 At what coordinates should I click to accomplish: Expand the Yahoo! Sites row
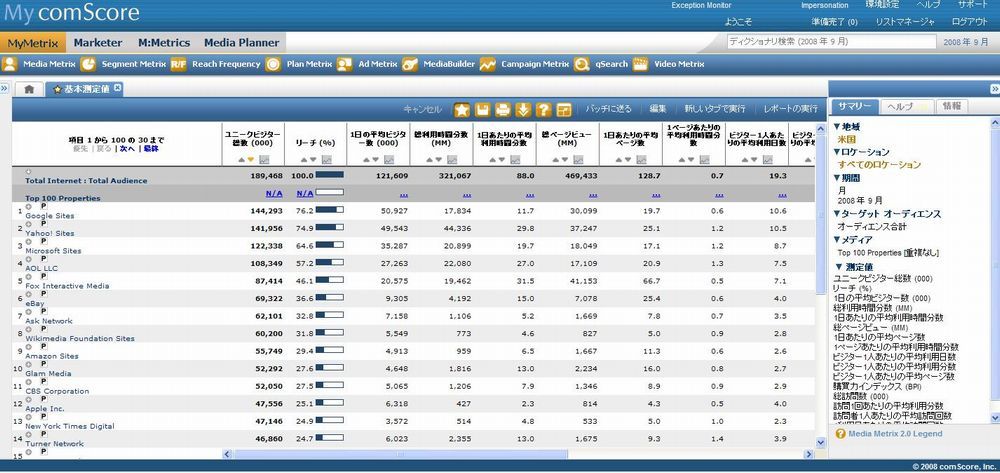point(28,223)
